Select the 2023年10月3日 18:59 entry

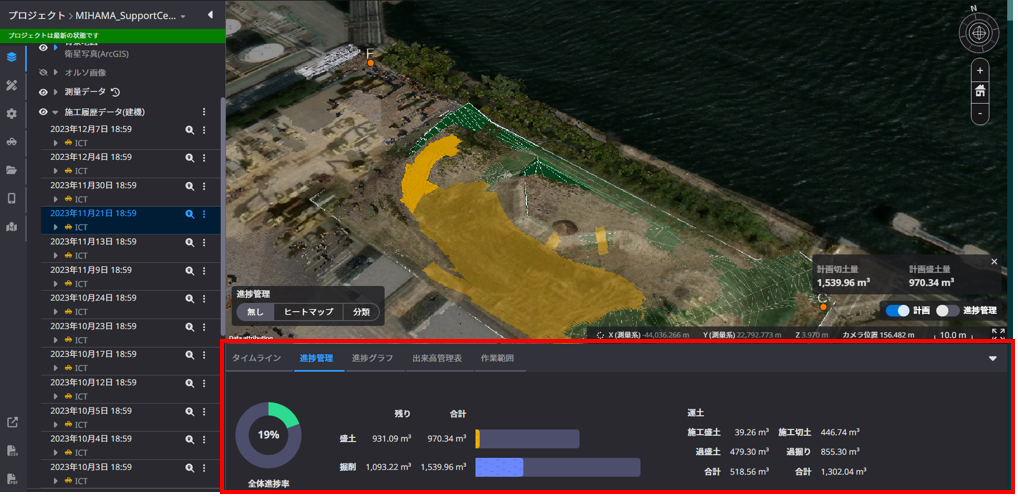[x=91, y=467]
